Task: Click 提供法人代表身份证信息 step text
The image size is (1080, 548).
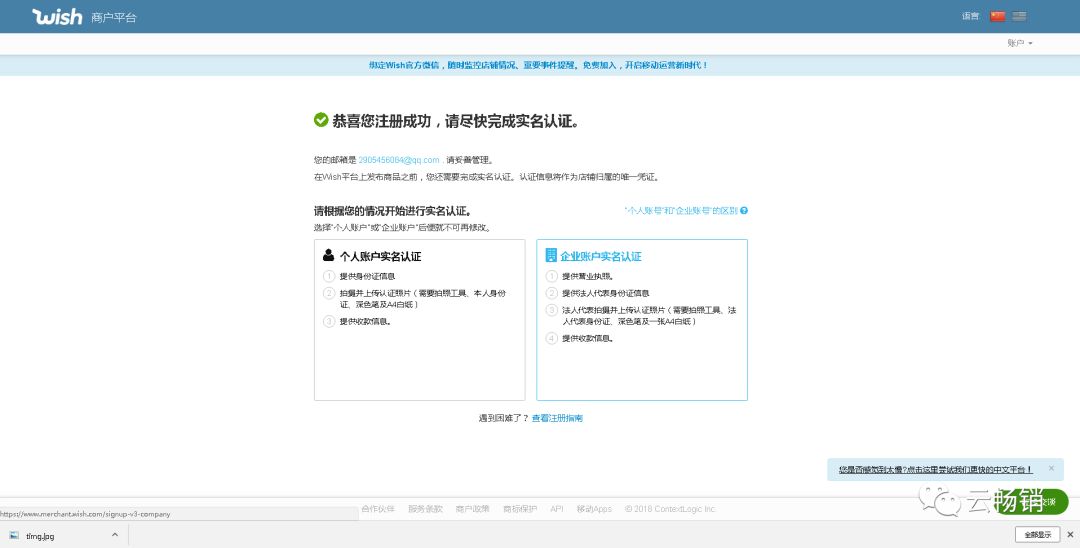Action: point(605,293)
